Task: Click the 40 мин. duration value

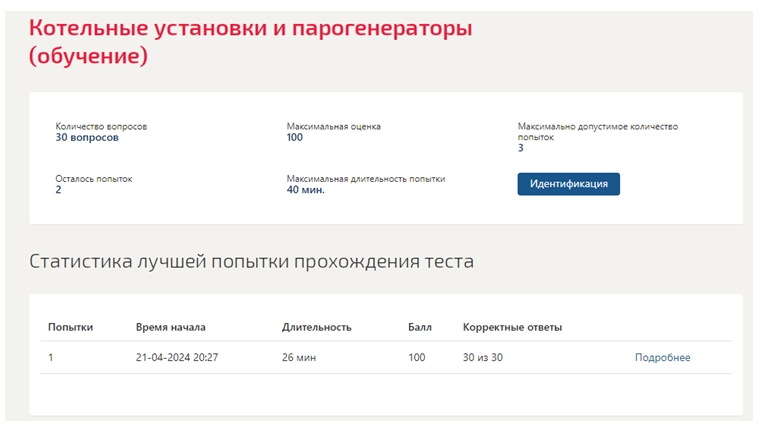Action: (x=306, y=190)
